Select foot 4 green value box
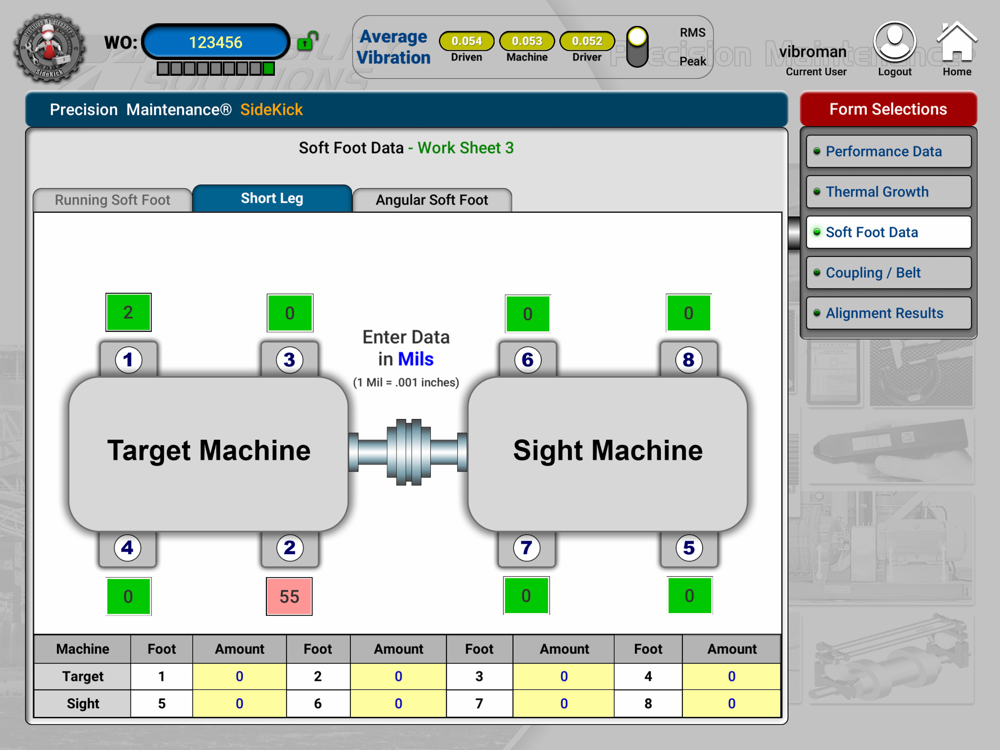 128,596
